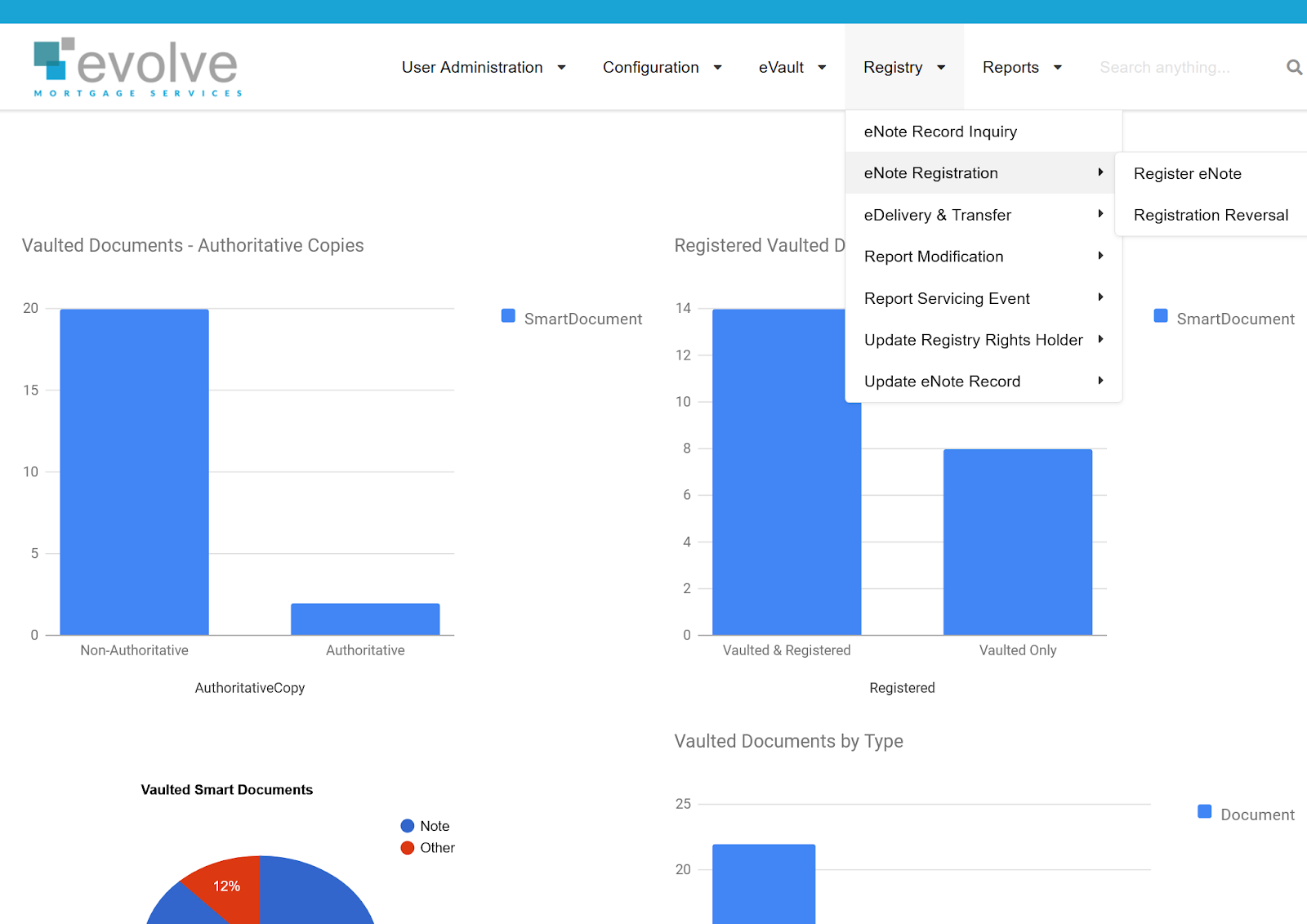The height and width of the screenshot is (924, 1307).
Task: Open the Configuration menu
Action: 662,67
